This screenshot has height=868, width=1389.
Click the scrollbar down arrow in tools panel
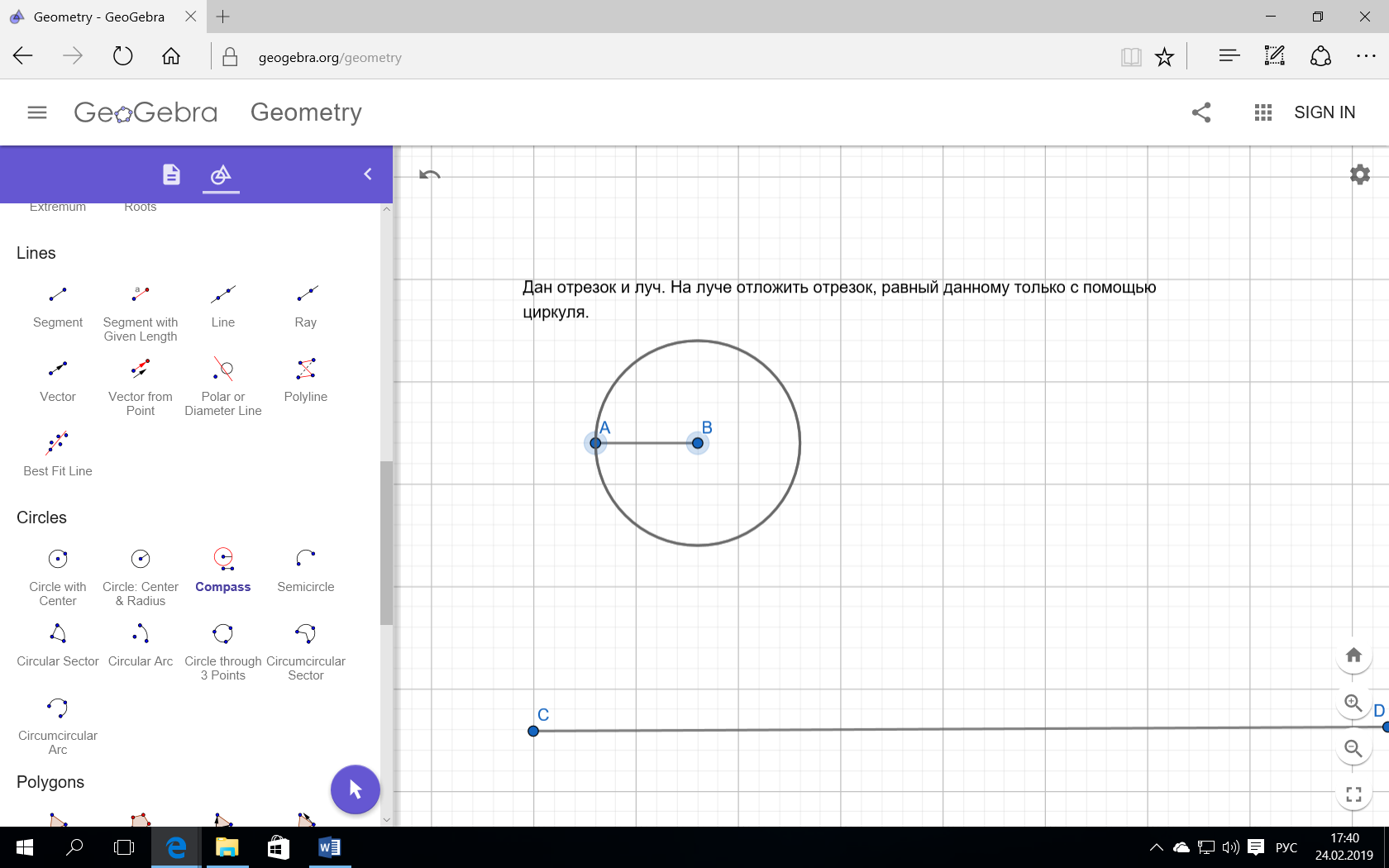click(386, 820)
